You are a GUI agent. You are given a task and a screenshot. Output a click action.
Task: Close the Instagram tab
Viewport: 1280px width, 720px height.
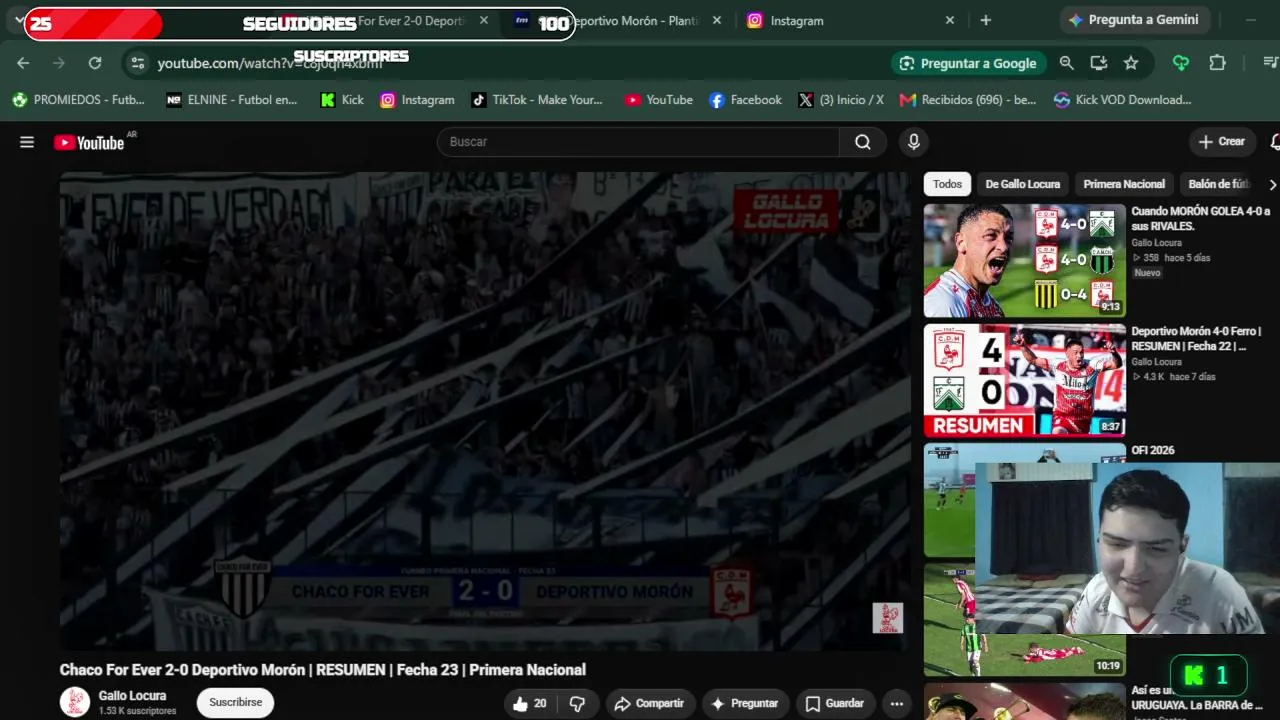click(950, 20)
